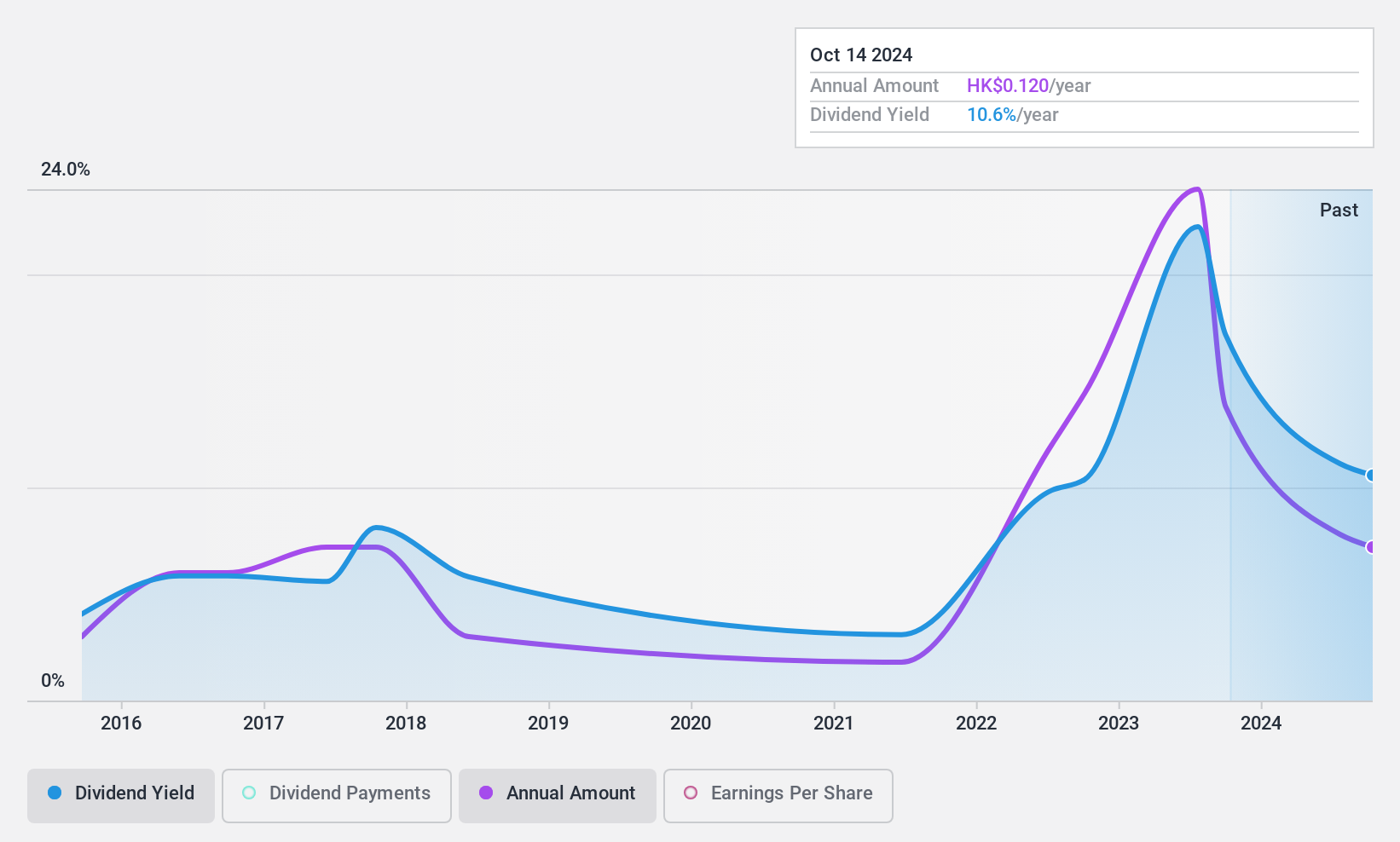Select the 2021 x-axis label
Viewport: 1400px width, 842px height.
pos(834,724)
